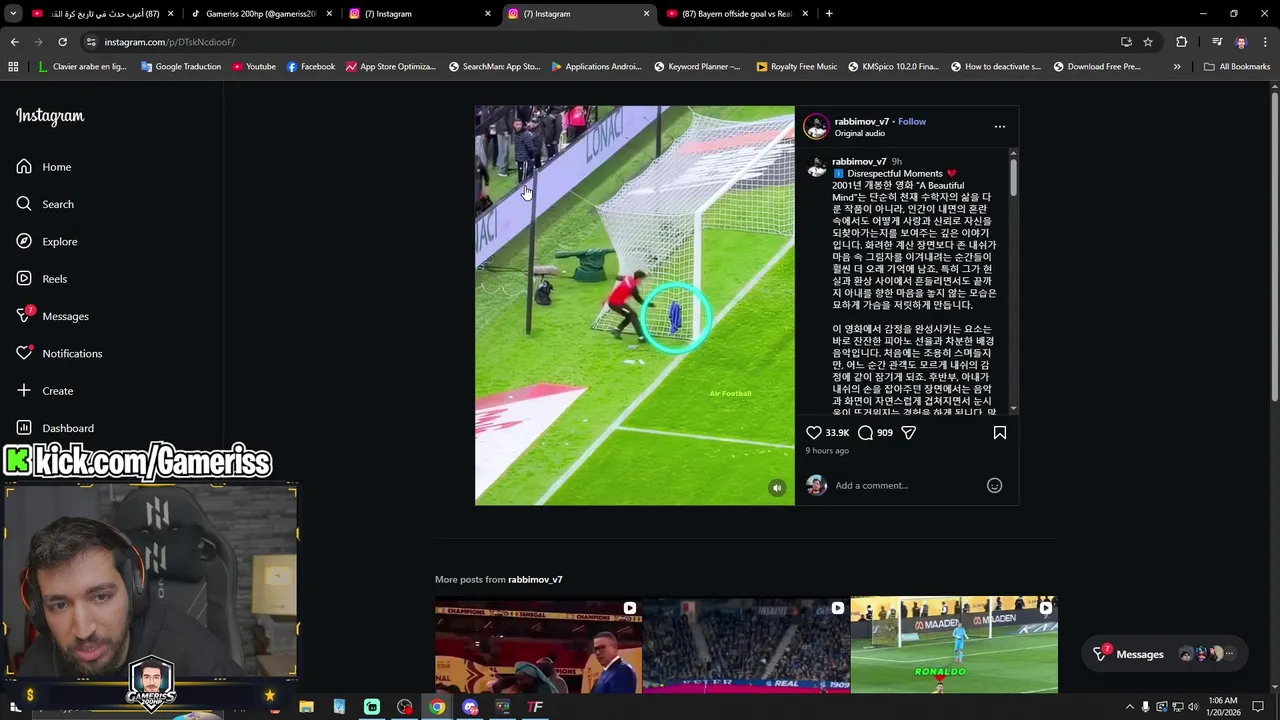Switch to Gameriss 200hp TikTok tab
This screenshot has height=720, width=1280.
pos(260,14)
